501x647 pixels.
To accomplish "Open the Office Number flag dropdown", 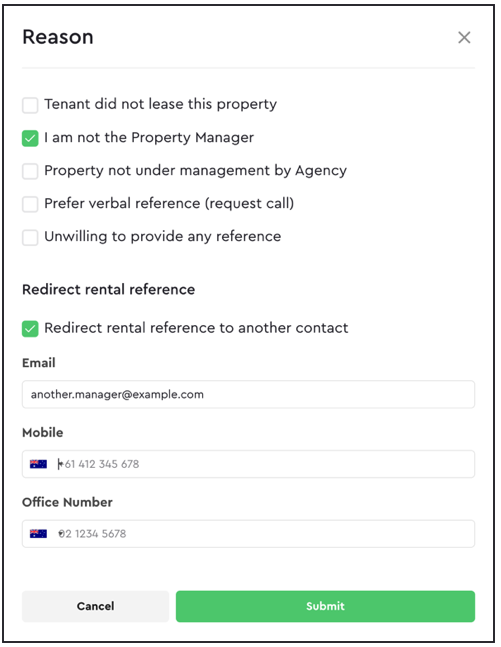I will pyautogui.click(x=38, y=534).
